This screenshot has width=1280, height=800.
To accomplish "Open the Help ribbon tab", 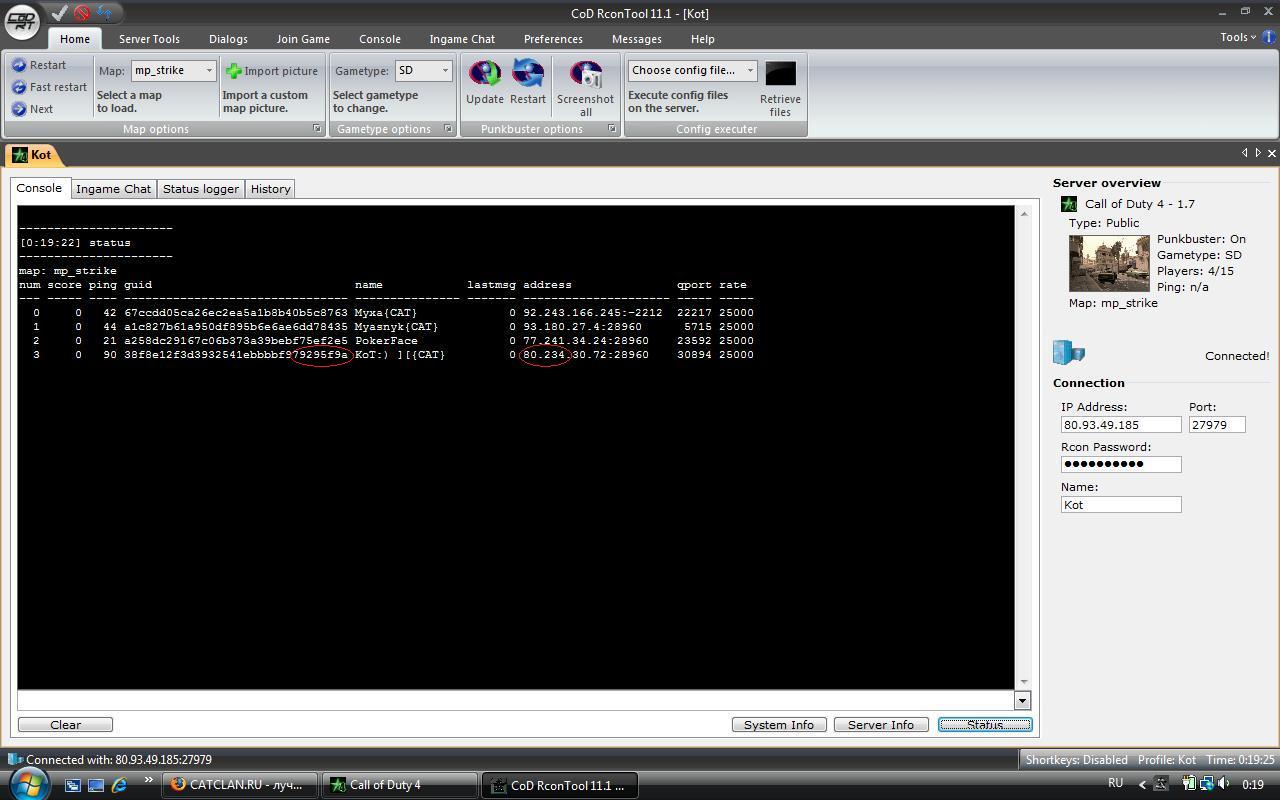I will point(703,39).
